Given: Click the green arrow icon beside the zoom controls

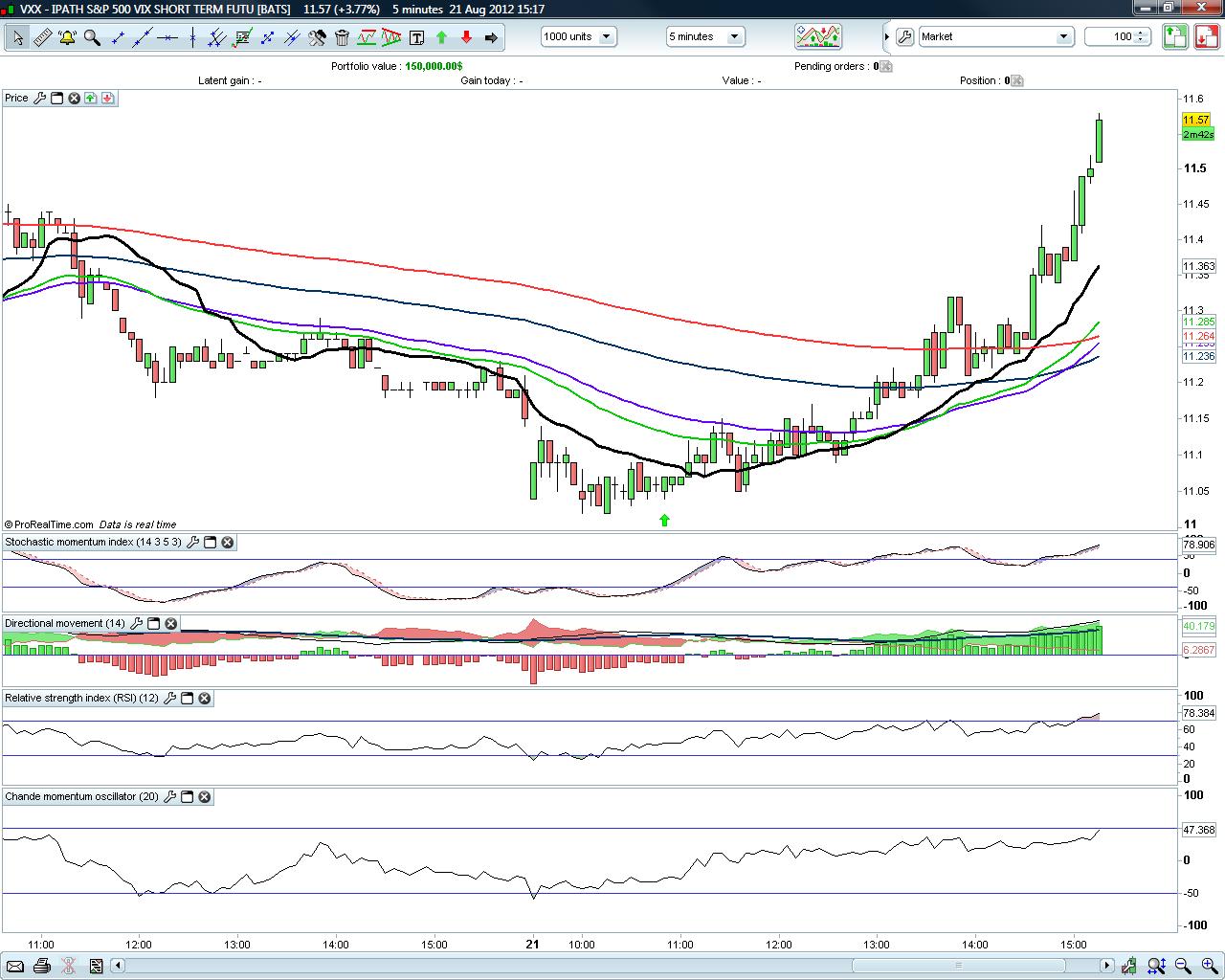Looking at the screenshot, I should click(x=1130, y=966).
